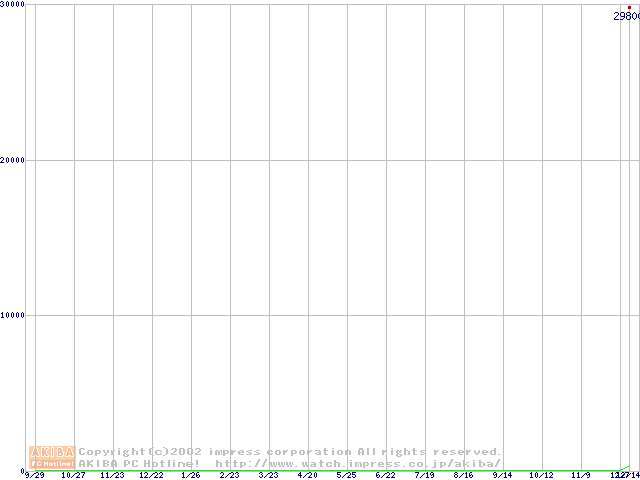Click the 10000 y-axis label
The width and height of the screenshot is (640, 480).
(13, 315)
